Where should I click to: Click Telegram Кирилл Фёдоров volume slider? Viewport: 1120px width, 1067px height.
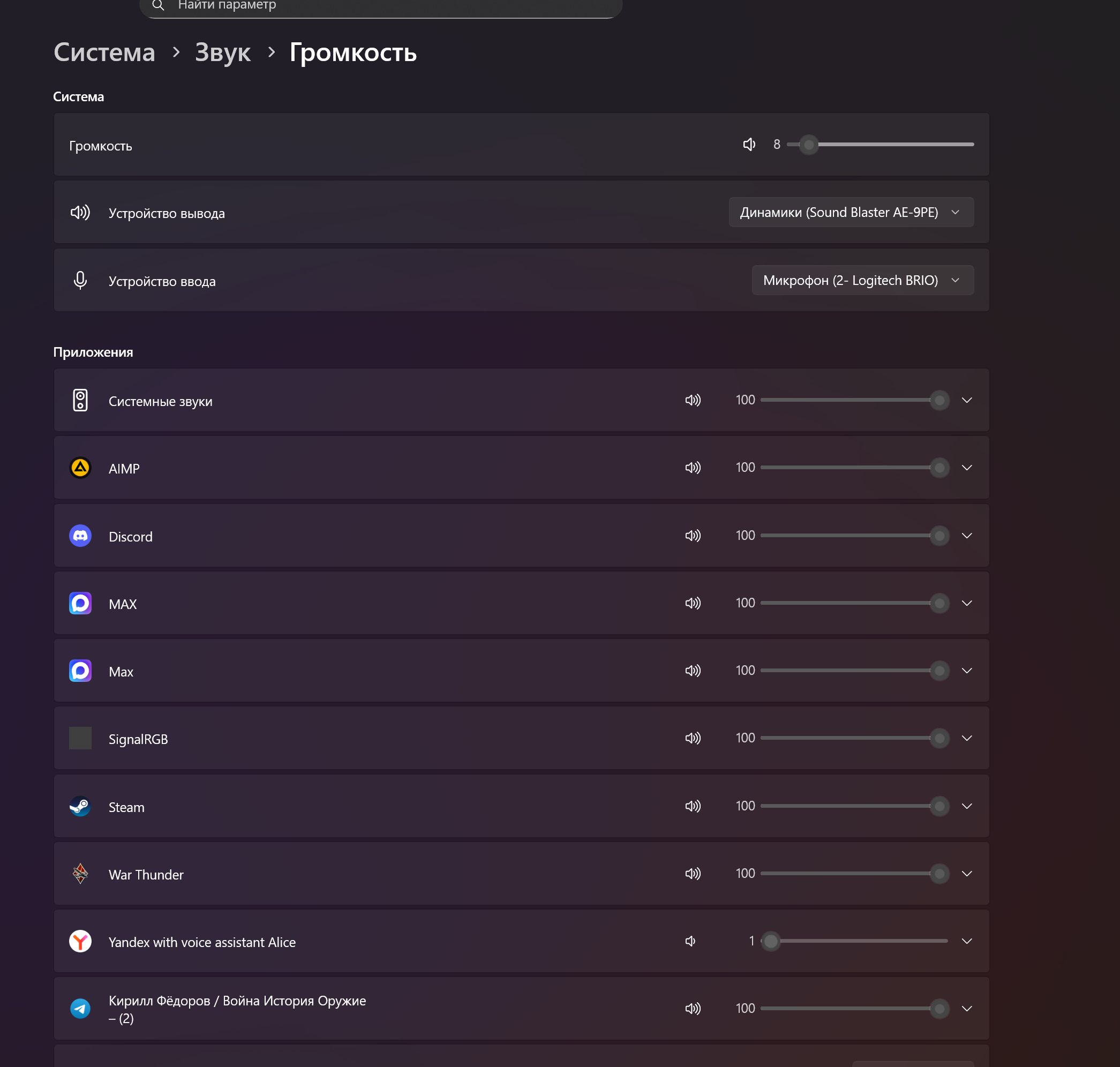coord(854,1009)
